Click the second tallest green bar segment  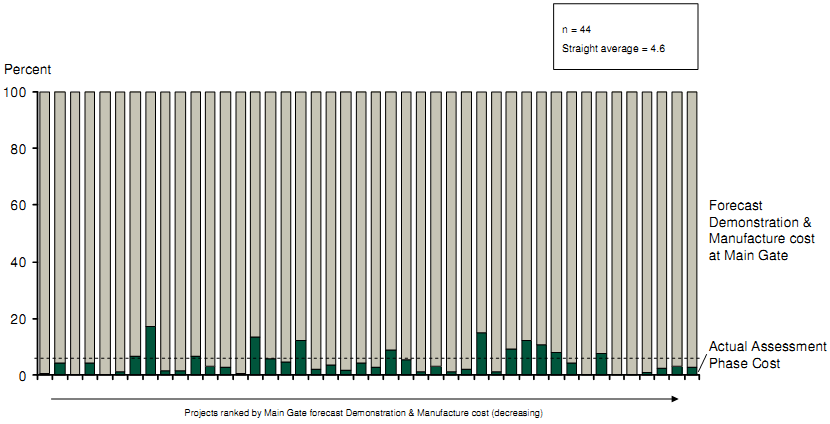point(481,354)
